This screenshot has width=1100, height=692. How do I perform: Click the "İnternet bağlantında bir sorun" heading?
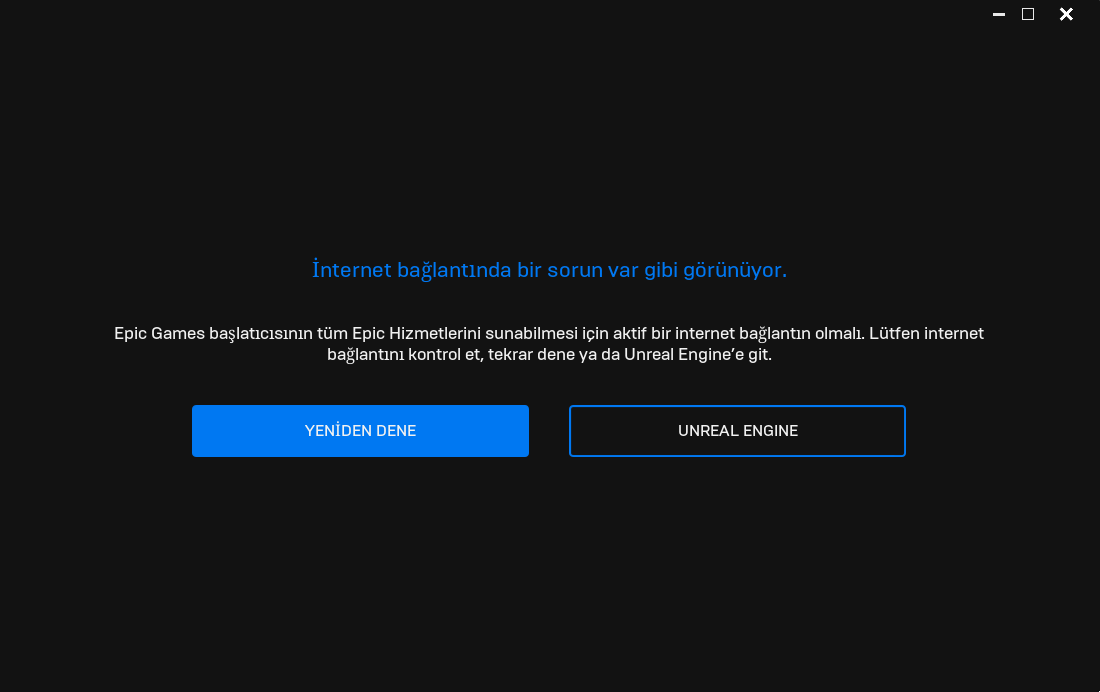click(549, 270)
